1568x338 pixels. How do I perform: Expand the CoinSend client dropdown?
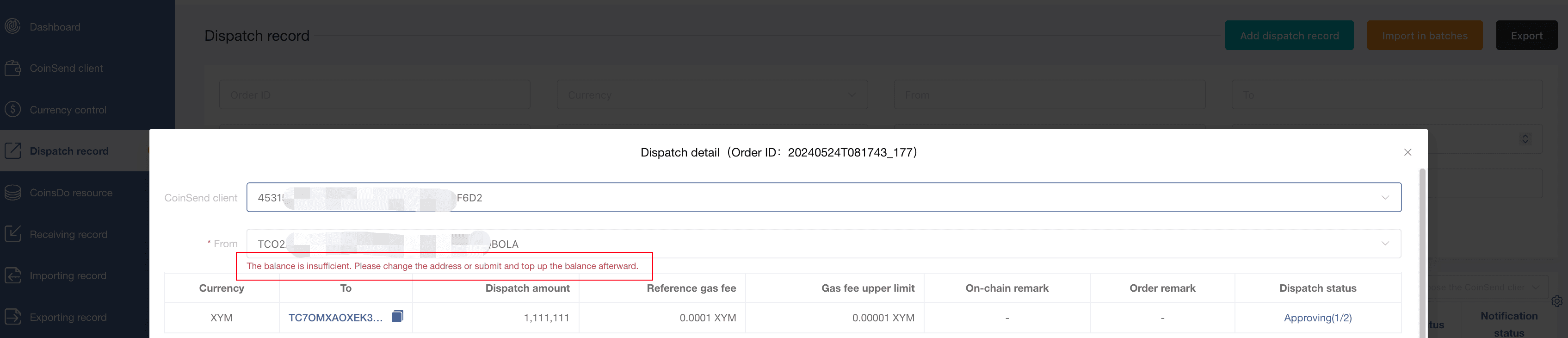click(x=1385, y=197)
